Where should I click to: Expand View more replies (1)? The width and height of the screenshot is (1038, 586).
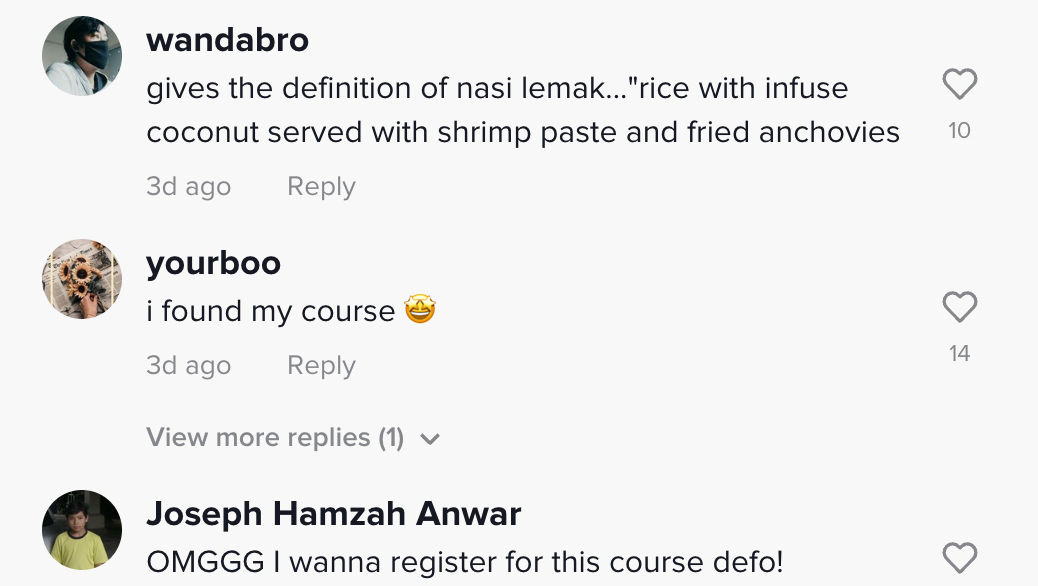tap(275, 438)
